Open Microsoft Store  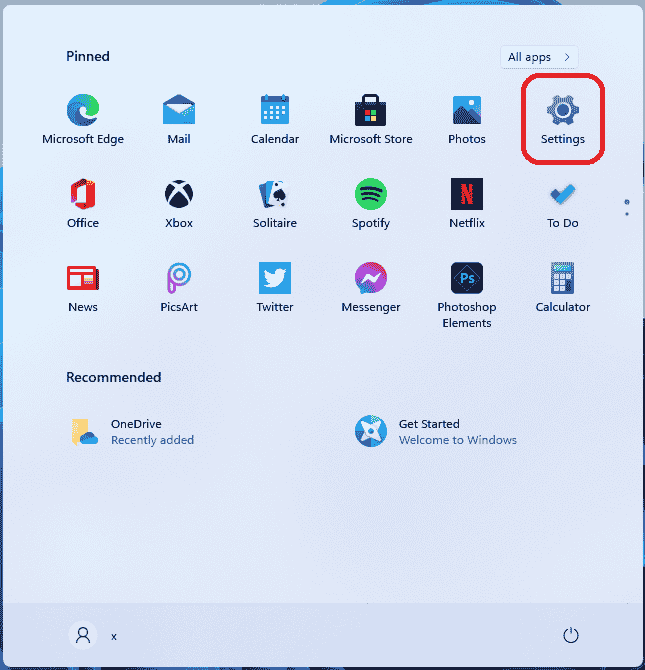(x=371, y=119)
